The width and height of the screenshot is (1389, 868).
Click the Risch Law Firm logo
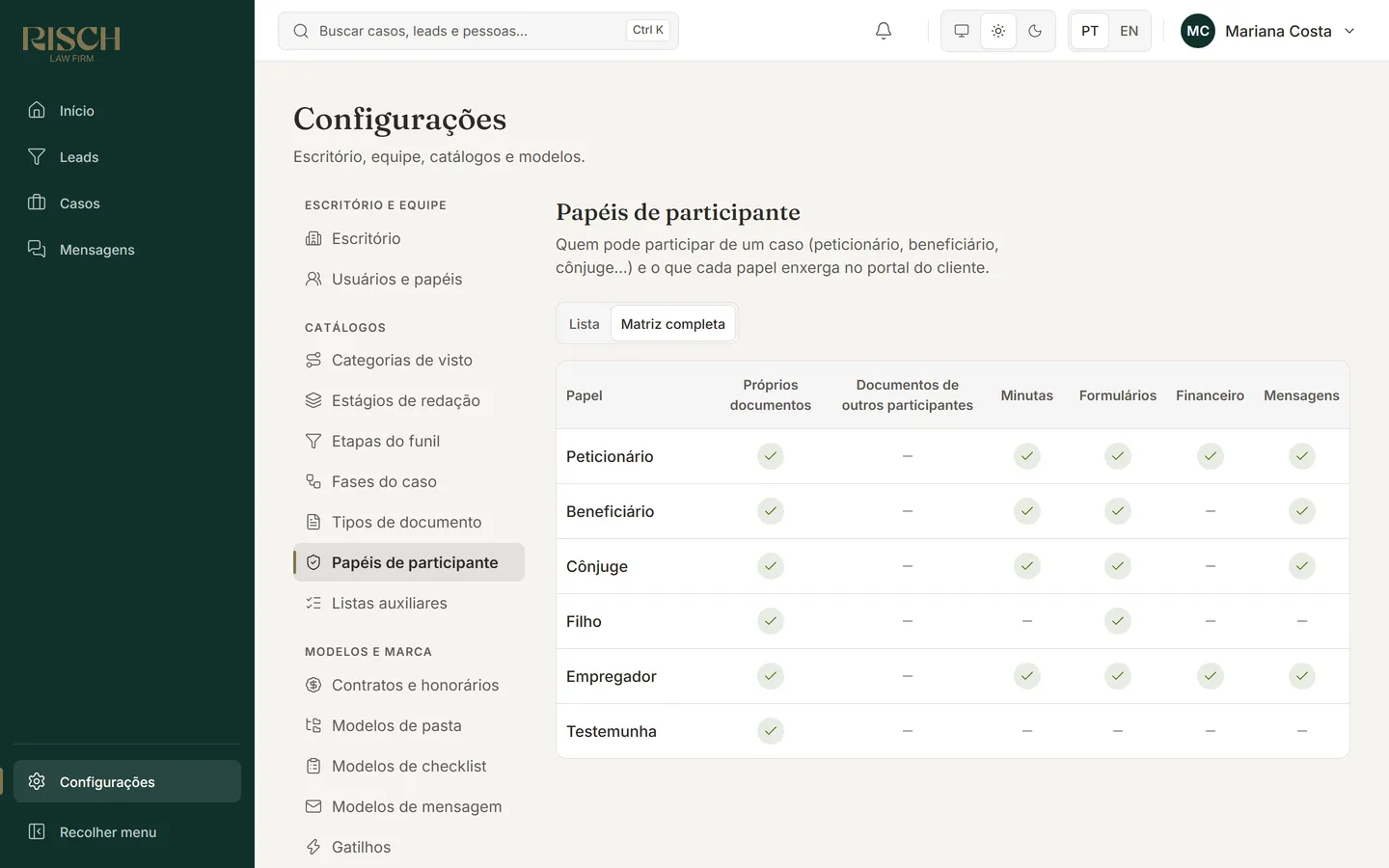[71, 43]
